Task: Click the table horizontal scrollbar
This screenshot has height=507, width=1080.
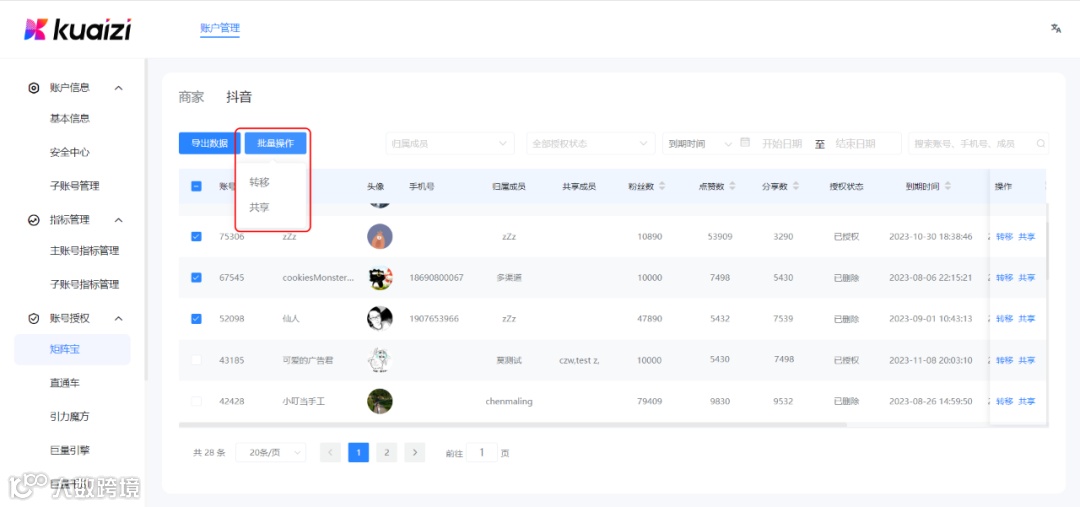Action: 512,425
